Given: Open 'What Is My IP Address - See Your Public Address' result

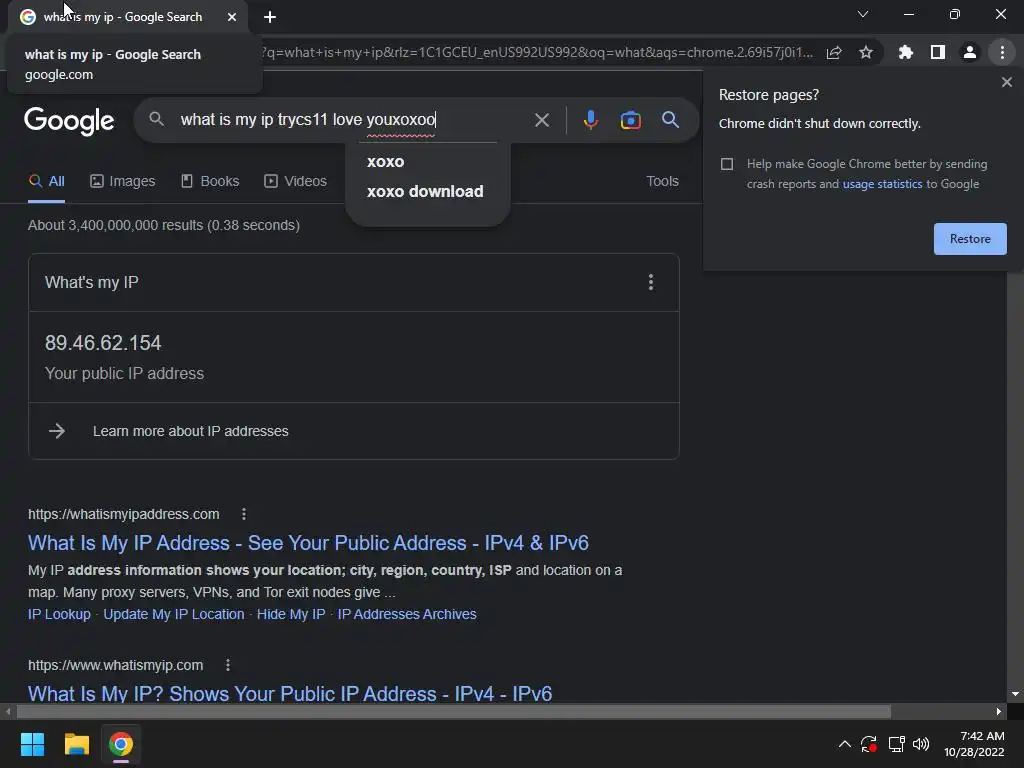Looking at the screenshot, I should point(308,543).
